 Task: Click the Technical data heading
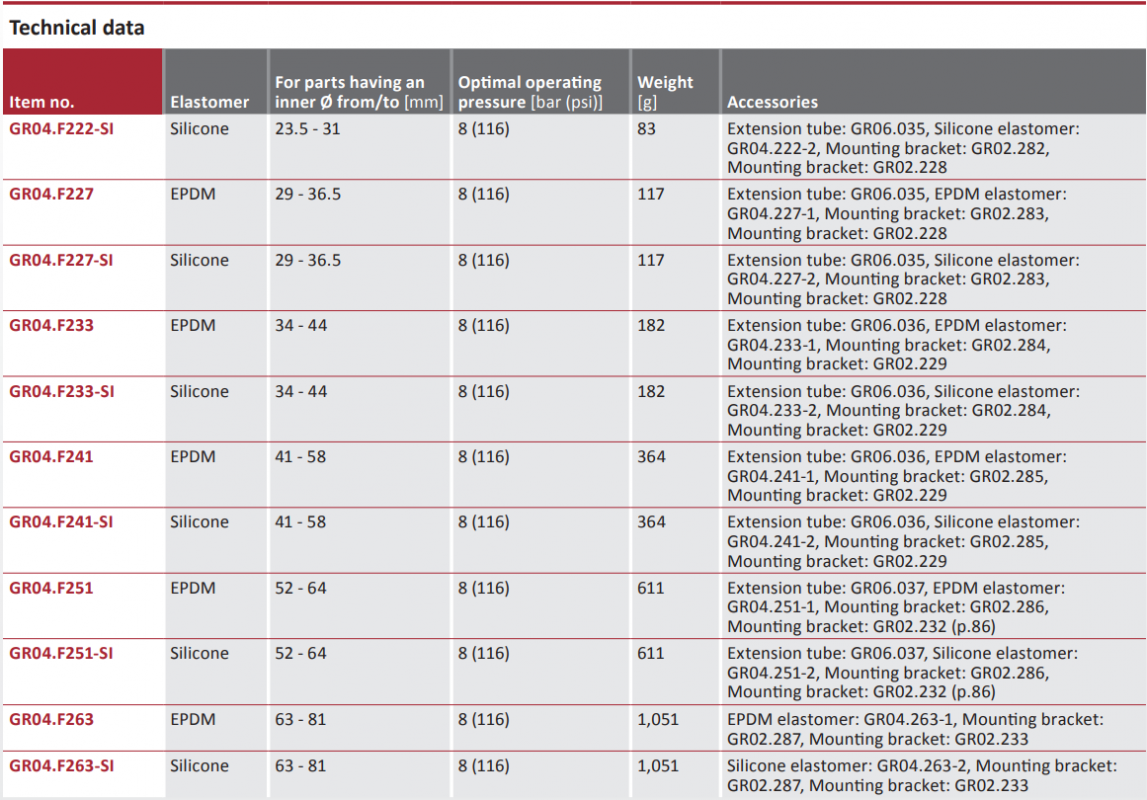[77, 28]
